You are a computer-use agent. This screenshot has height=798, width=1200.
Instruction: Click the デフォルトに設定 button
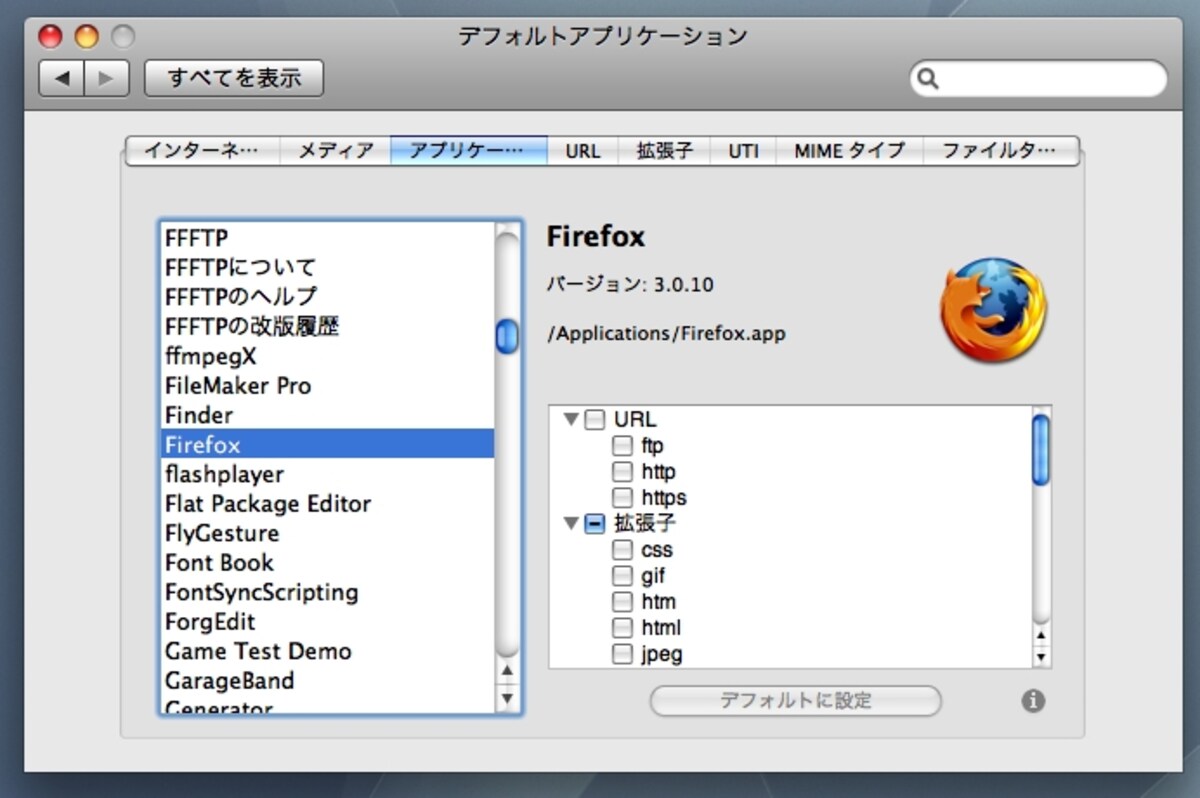[x=796, y=701]
